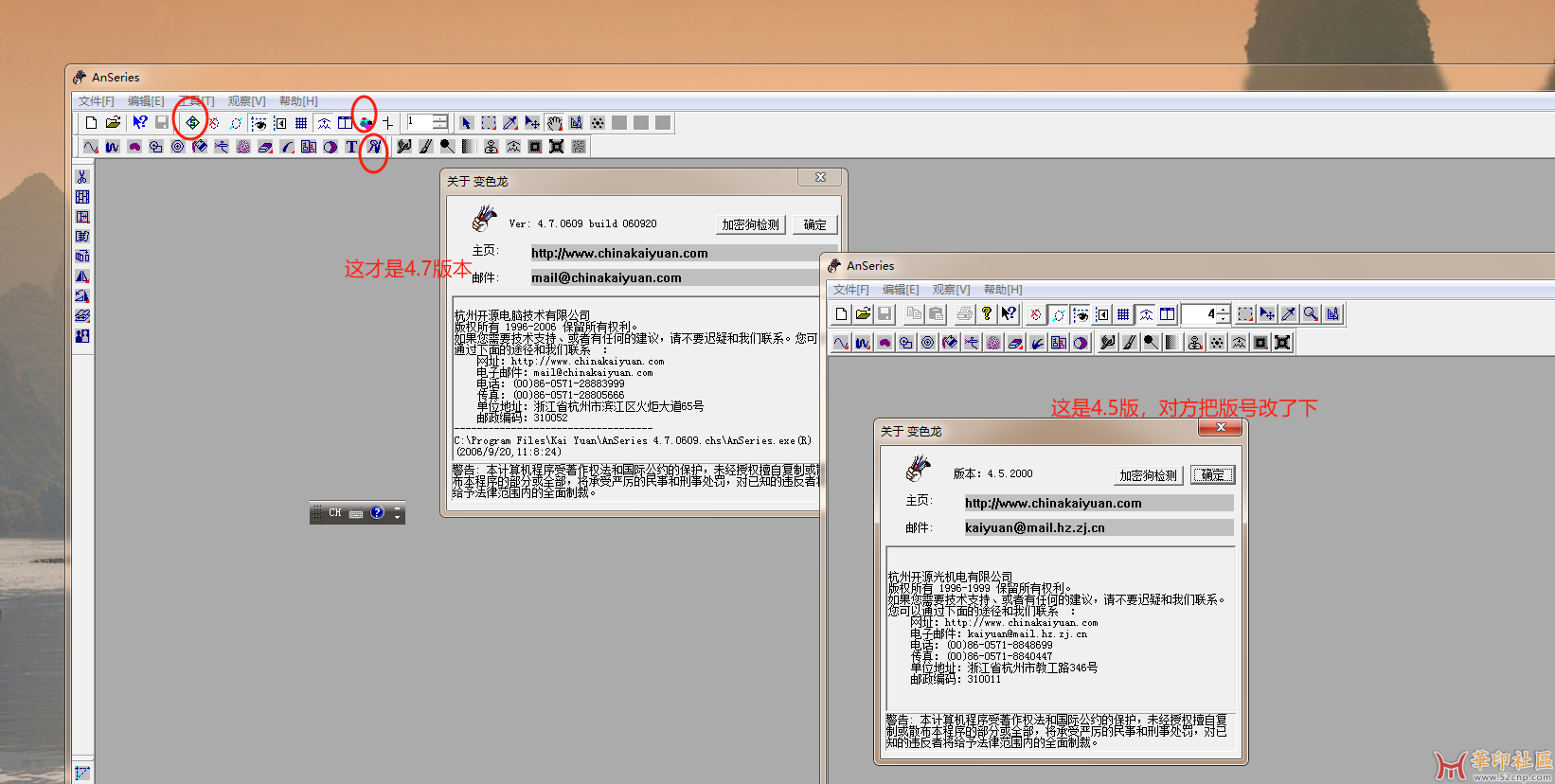Select the hand pan tool in left window

click(554, 123)
